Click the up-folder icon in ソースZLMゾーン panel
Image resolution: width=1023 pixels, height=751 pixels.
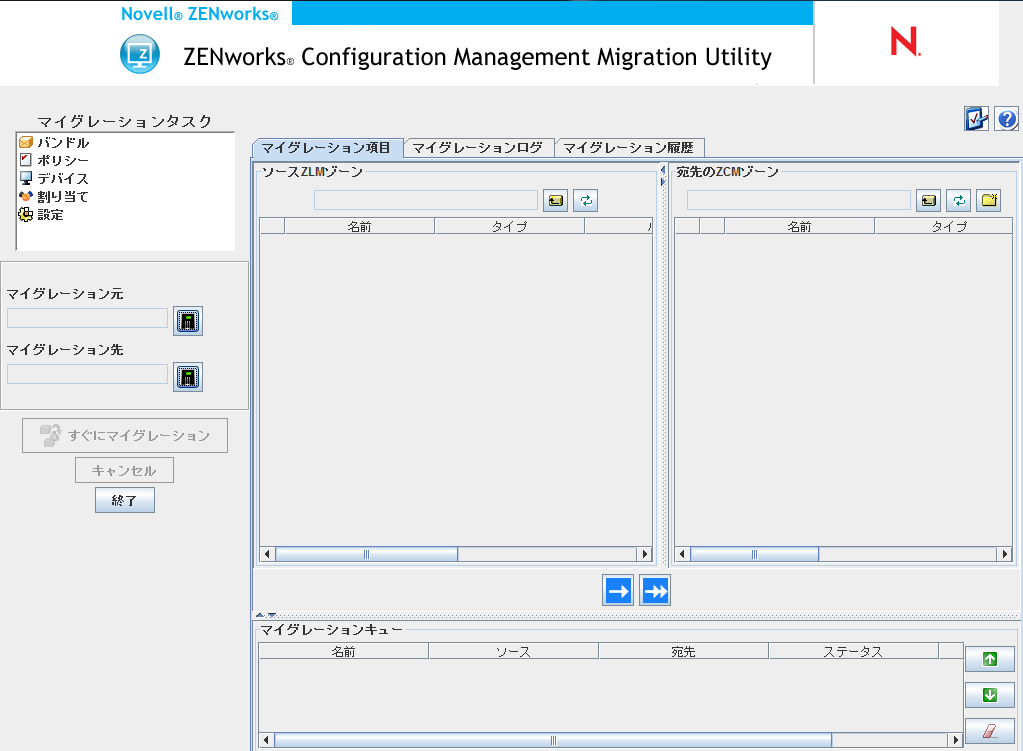556,200
